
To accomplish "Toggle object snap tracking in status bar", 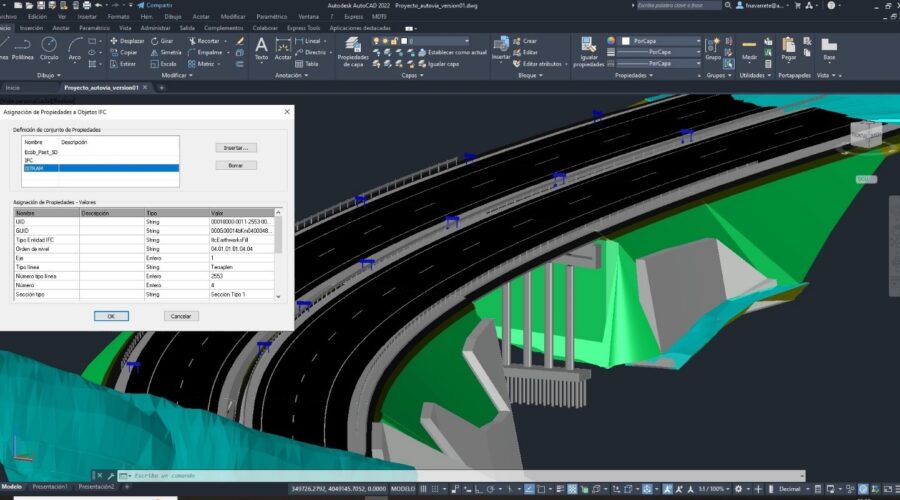I will pos(529,489).
